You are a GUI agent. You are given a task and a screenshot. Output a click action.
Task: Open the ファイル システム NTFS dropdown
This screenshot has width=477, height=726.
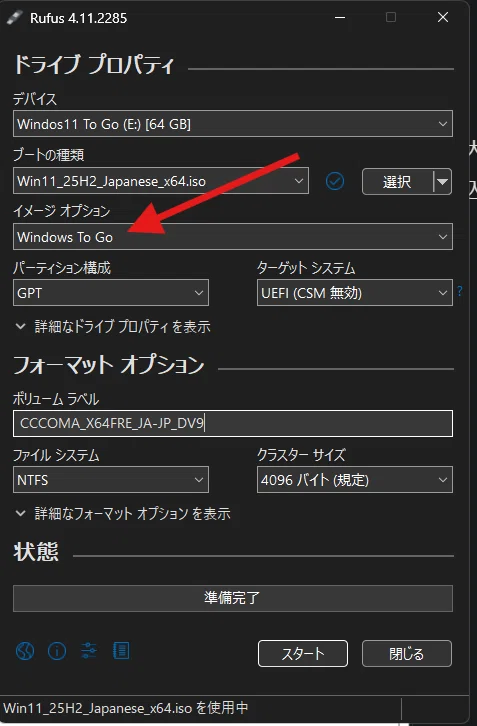pos(111,480)
